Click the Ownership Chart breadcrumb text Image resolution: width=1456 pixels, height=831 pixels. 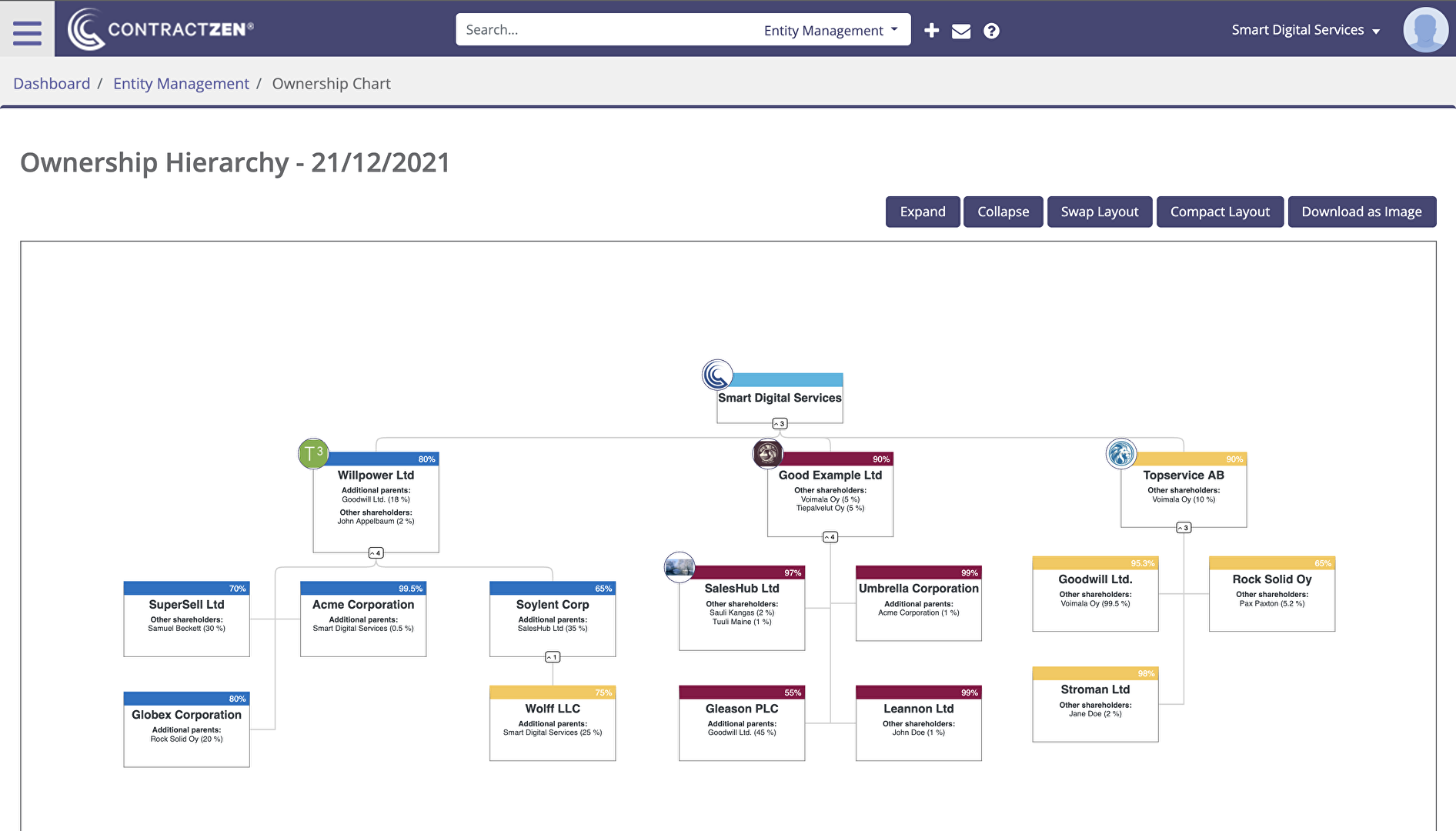pos(331,83)
